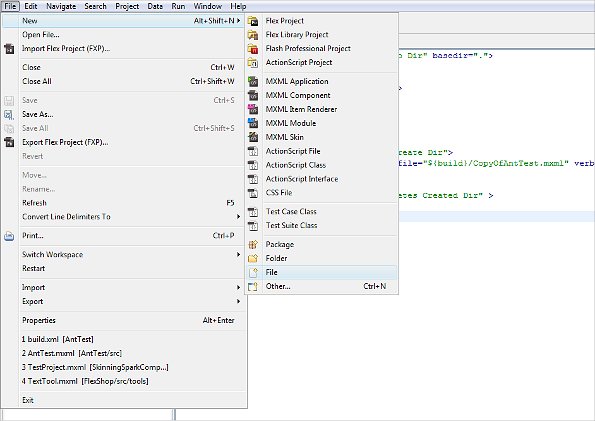Image resolution: width=595 pixels, height=421 pixels.
Task: Click the Test Suite Class icon
Action: tap(253, 225)
